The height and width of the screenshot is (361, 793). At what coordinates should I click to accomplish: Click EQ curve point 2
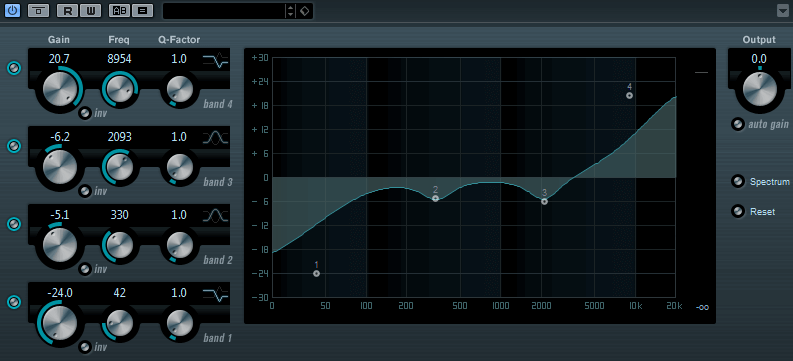click(x=435, y=199)
